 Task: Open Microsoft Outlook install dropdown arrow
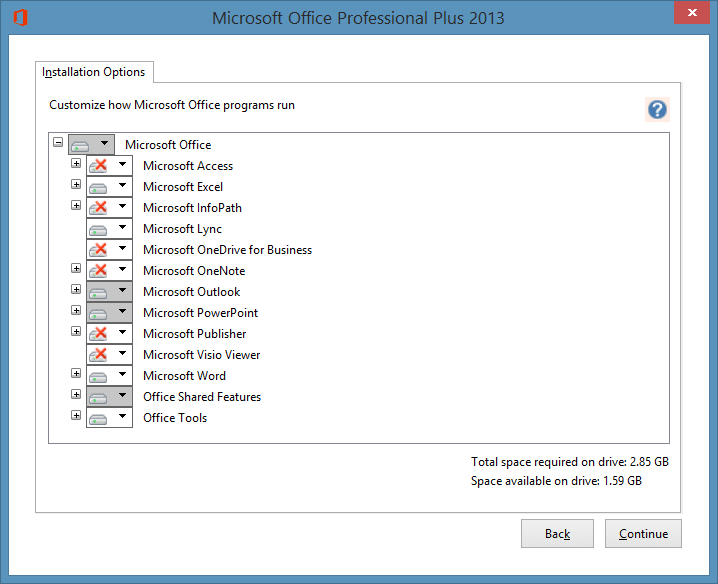(122, 290)
